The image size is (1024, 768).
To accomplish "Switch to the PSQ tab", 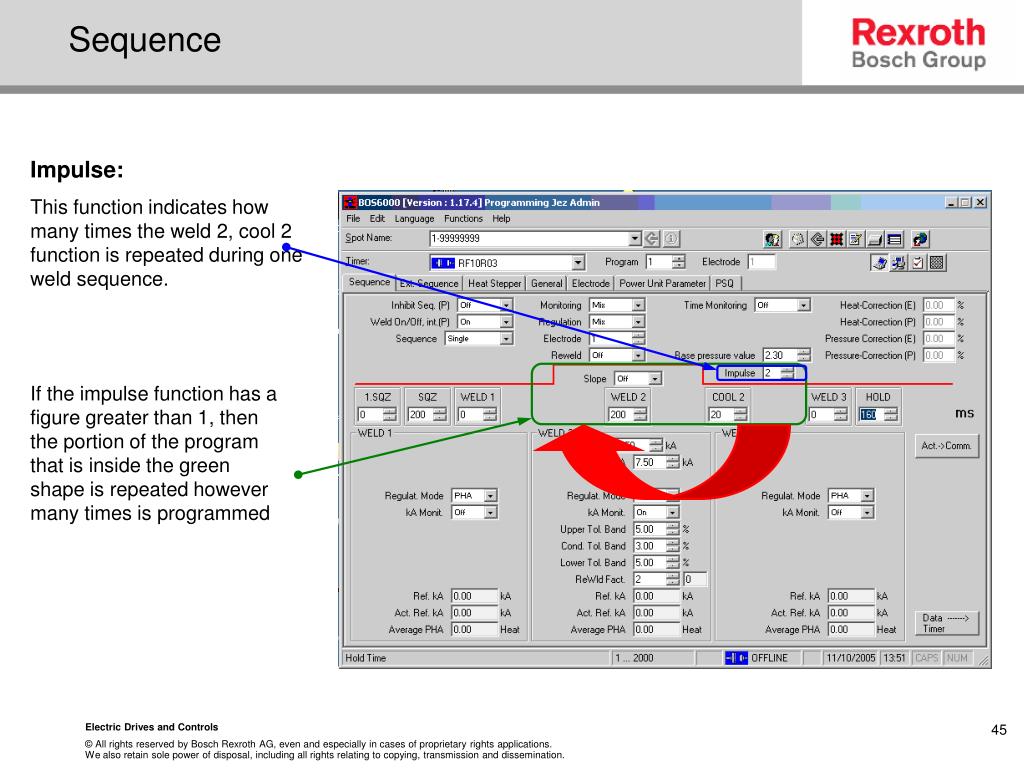I will (725, 283).
